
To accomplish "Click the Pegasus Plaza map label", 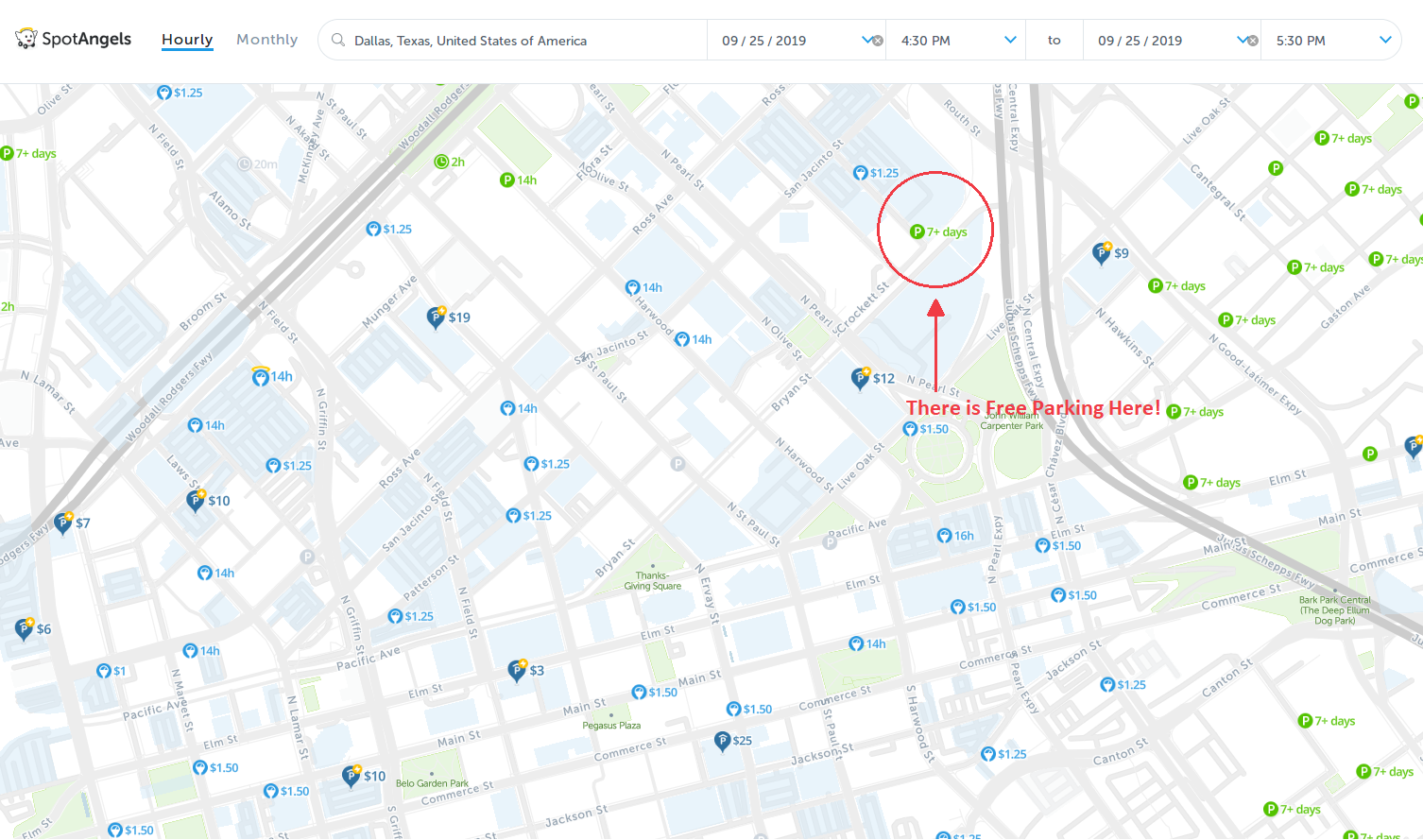I will coord(611,726).
